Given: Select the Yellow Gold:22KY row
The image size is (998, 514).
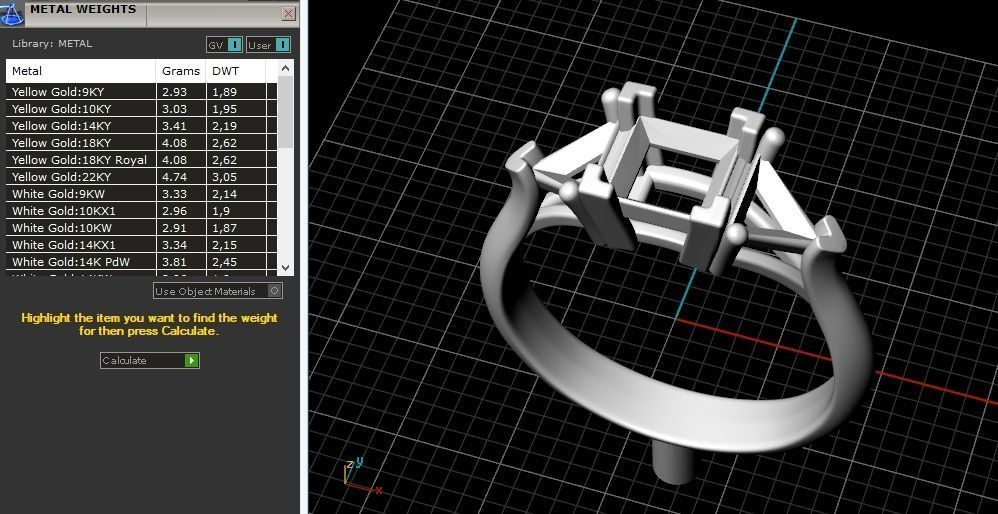Looking at the screenshot, I should click(142, 177).
